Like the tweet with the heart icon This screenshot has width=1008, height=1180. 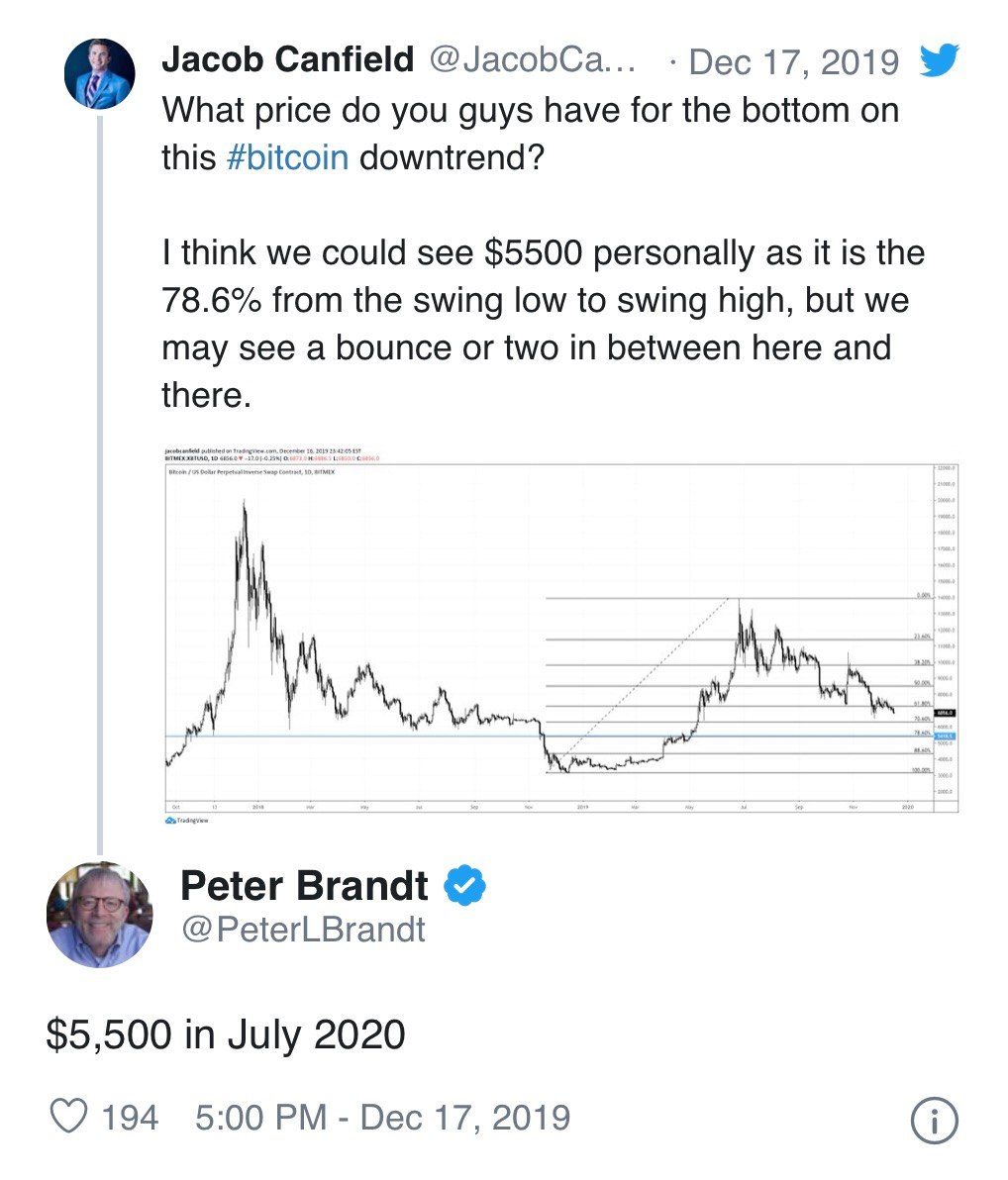click(x=68, y=1116)
